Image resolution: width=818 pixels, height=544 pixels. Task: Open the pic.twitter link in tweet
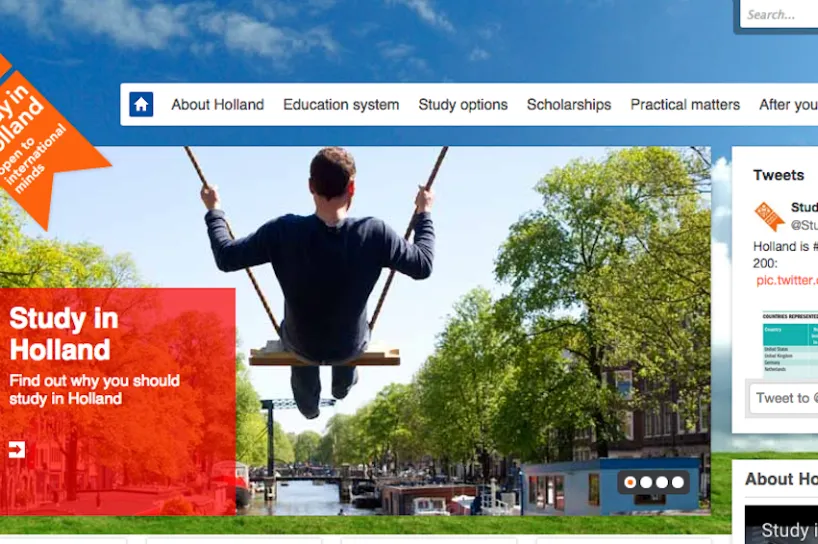pos(787,280)
